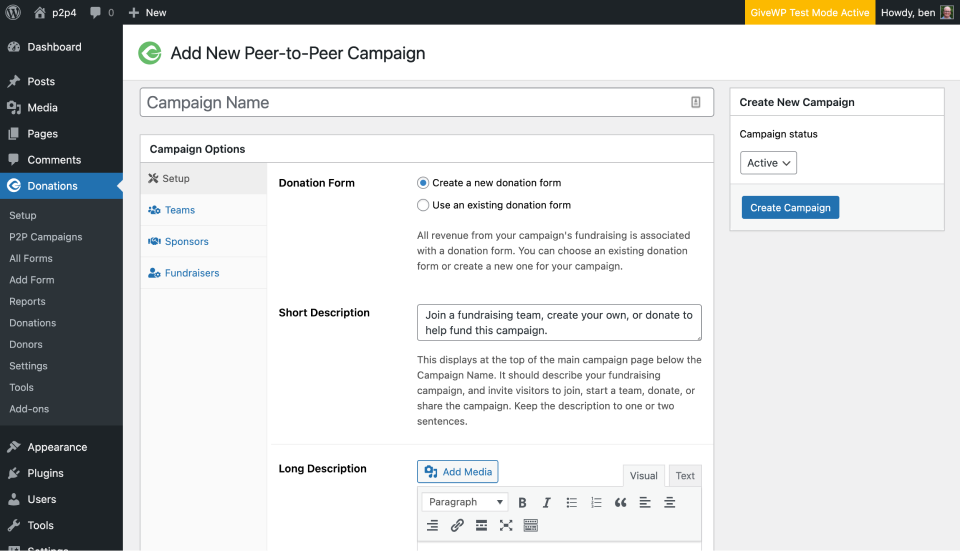The height and width of the screenshot is (551, 960).
Task: Select Use an existing donation form radio
Action: (423, 205)
